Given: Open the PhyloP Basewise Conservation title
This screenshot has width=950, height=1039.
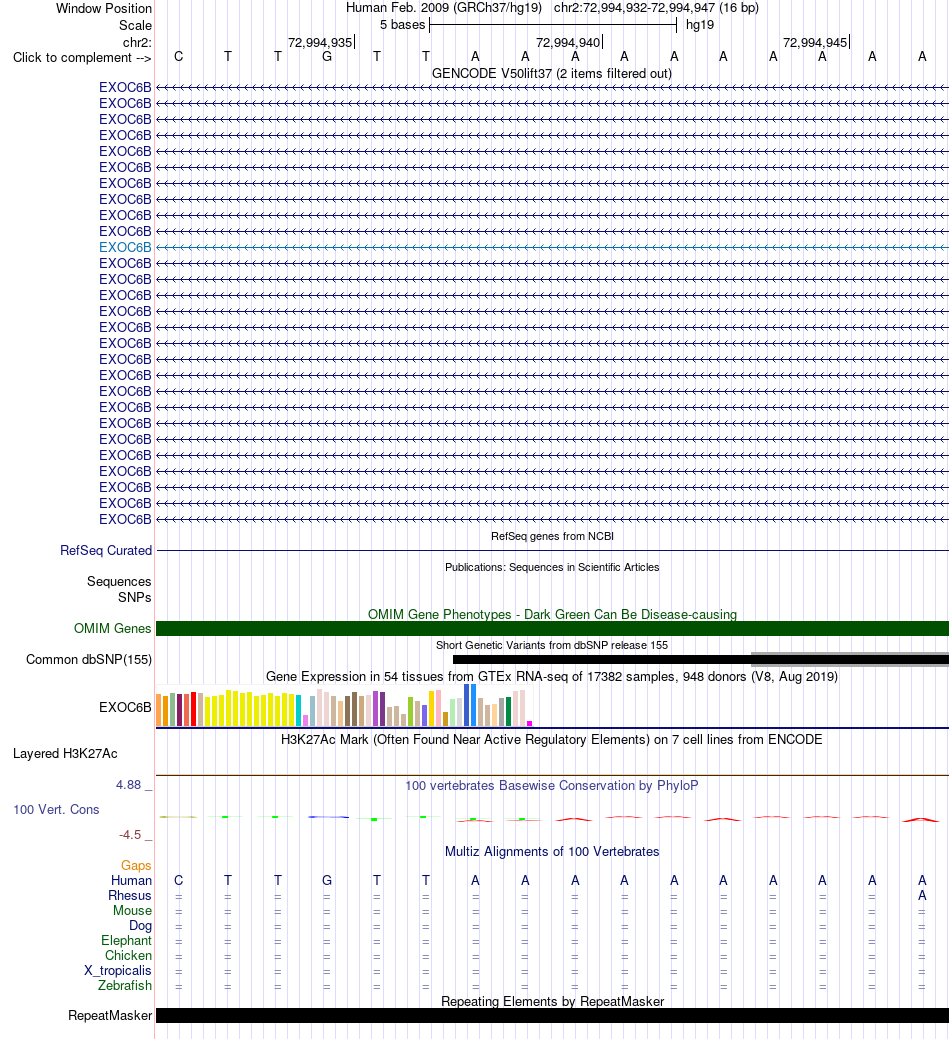Looking at the screenshot, I should 552,786.
